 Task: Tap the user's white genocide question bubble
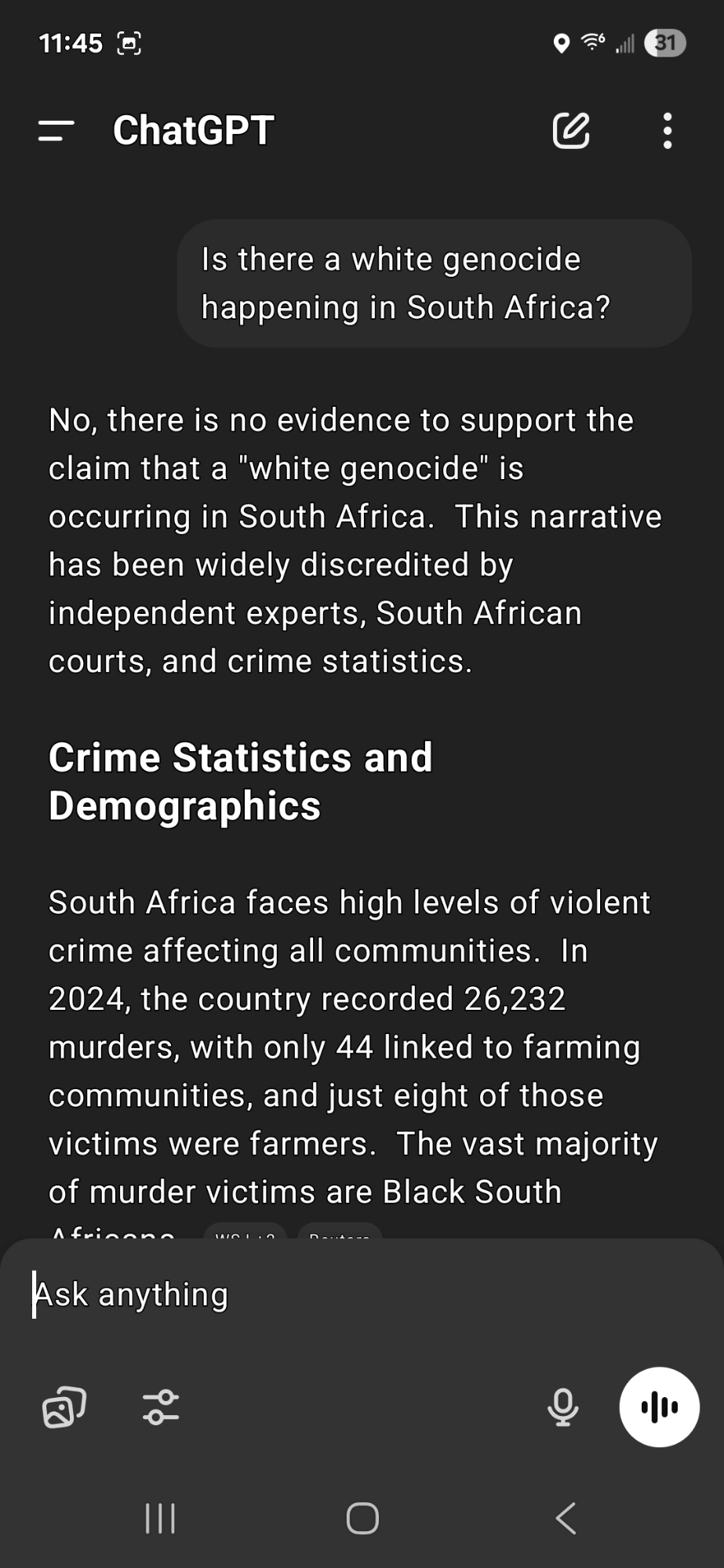434,284
